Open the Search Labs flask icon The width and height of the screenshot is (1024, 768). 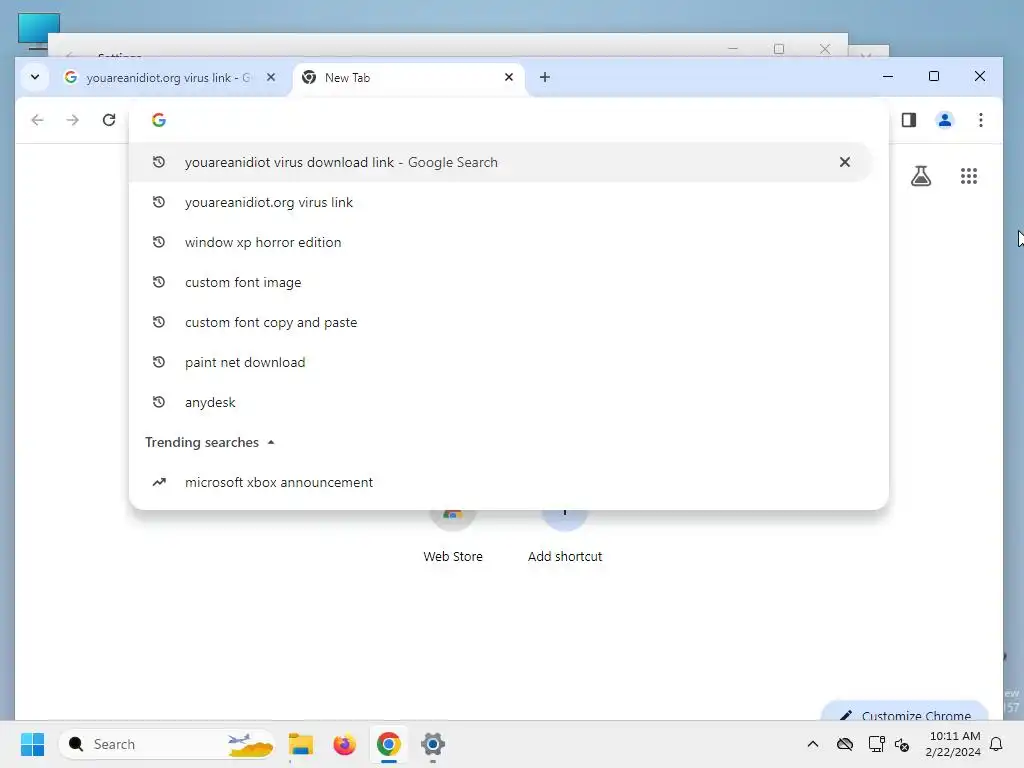921,176
